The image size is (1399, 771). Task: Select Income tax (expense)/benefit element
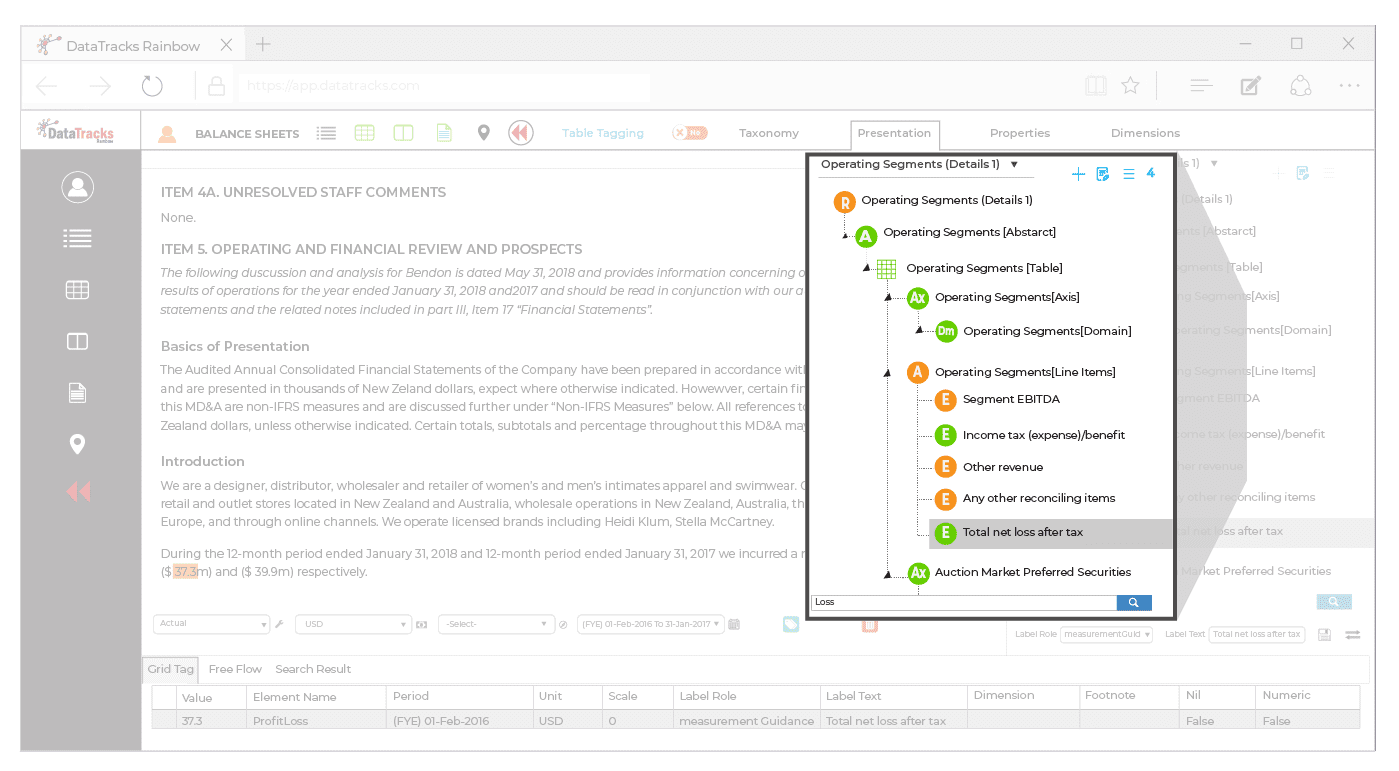point(1043,435)
